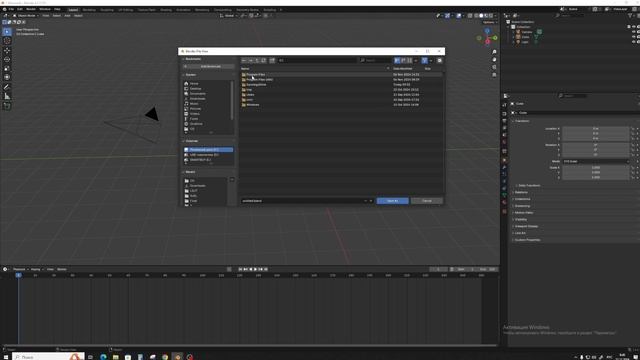
Task: Switch to the Modeling workspace tab
Action: click(89, 10)
